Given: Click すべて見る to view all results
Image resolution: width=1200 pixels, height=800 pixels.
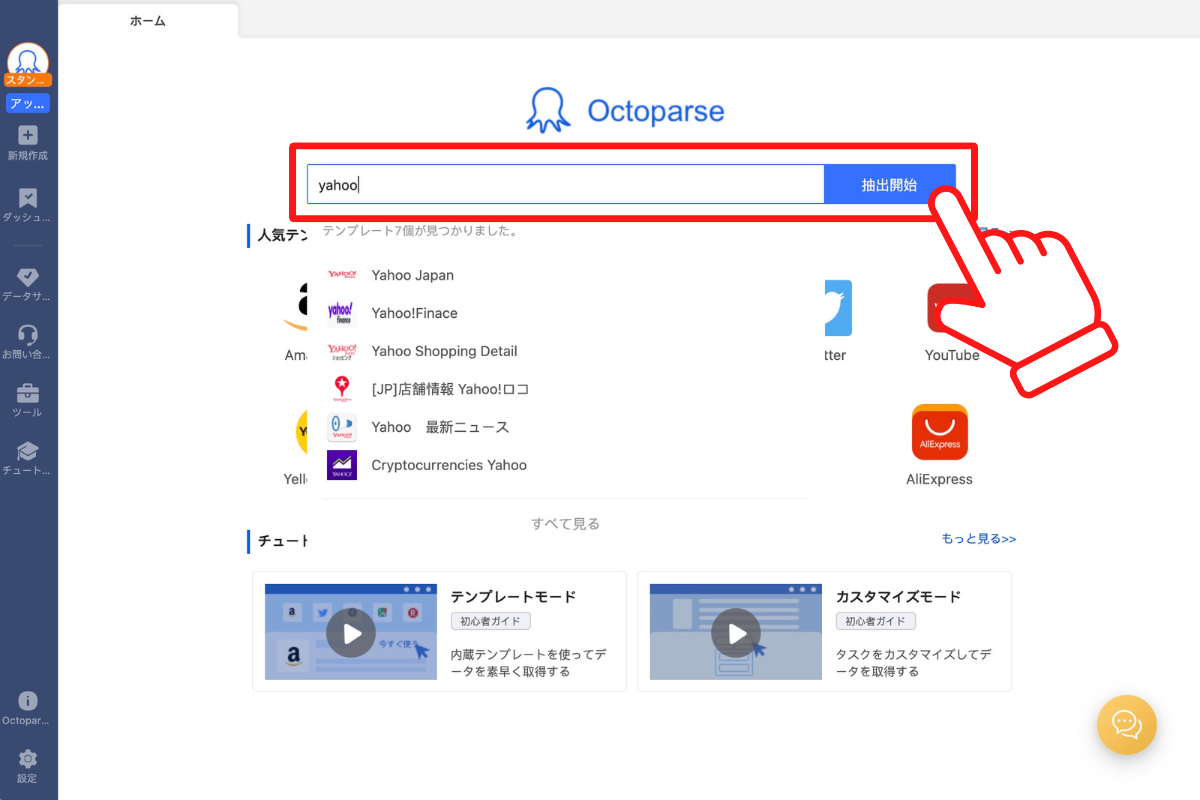Looking at the screenshot, I should pos(565,523).
